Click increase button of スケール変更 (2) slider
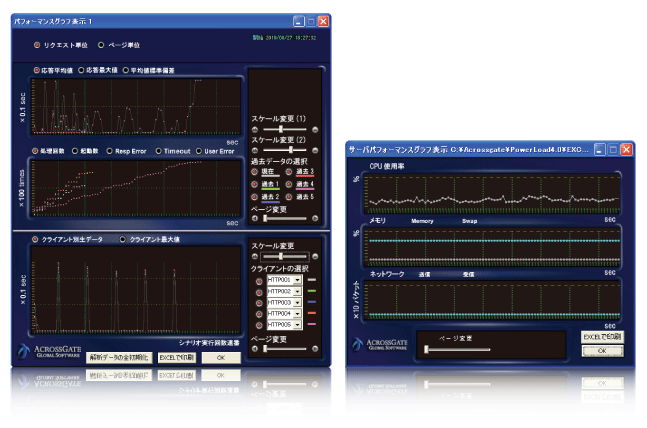Viewport: 647px width, 428px height. pyautogui.click(x=315, y=150)
